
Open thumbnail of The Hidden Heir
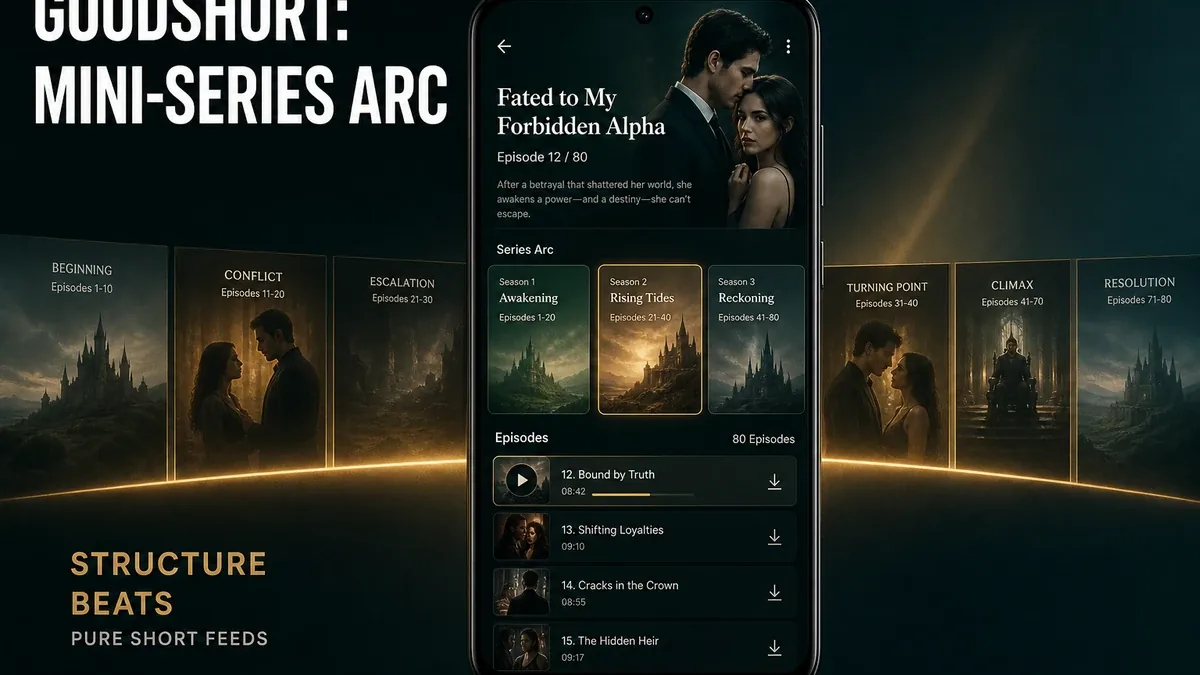tap(521, 648)
